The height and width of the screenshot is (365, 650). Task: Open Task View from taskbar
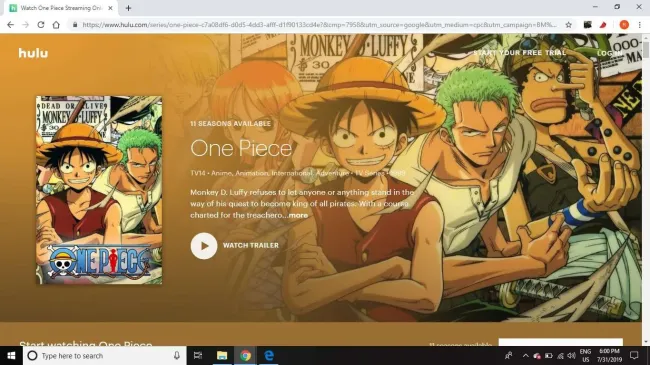(x=198, y=355)
